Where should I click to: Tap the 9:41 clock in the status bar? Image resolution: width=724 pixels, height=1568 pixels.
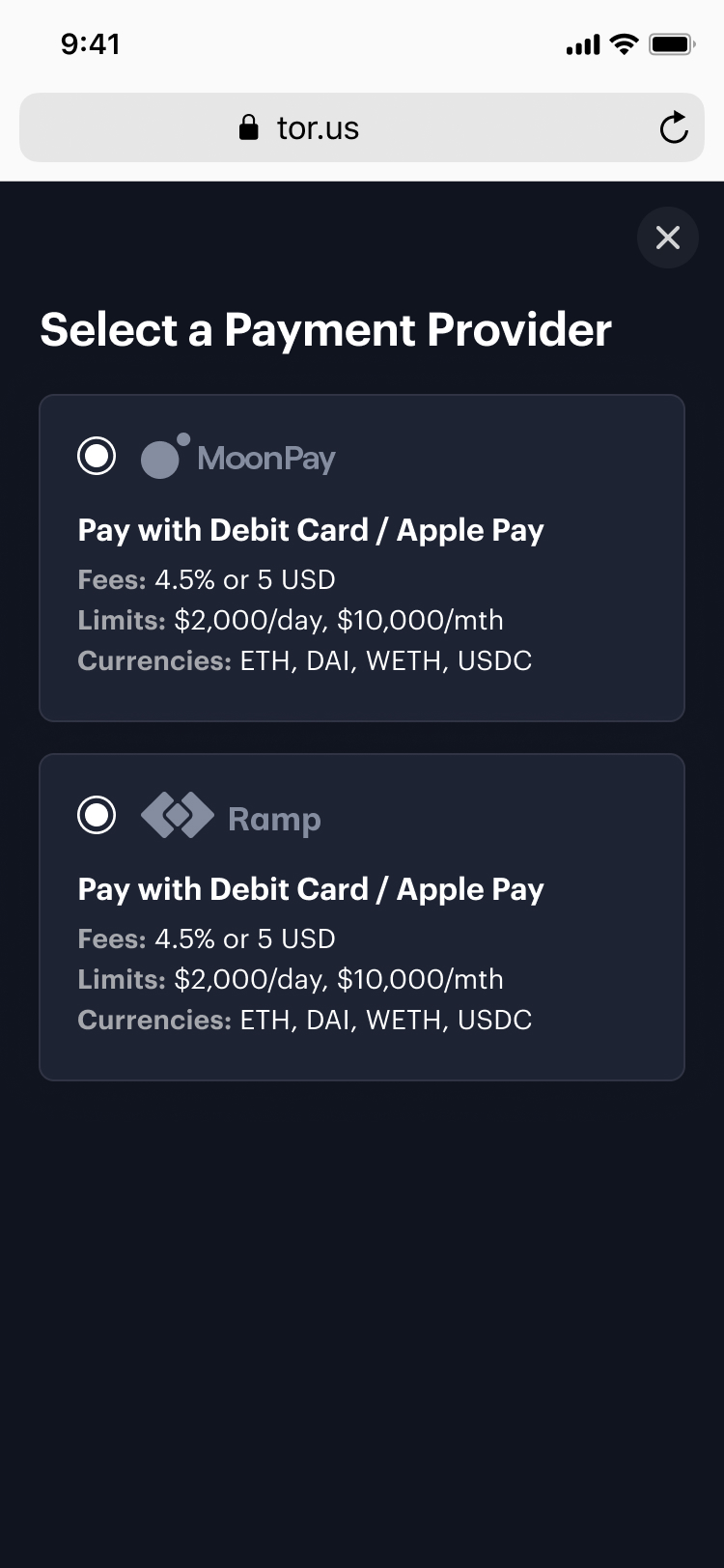click(x=90, y=44)
